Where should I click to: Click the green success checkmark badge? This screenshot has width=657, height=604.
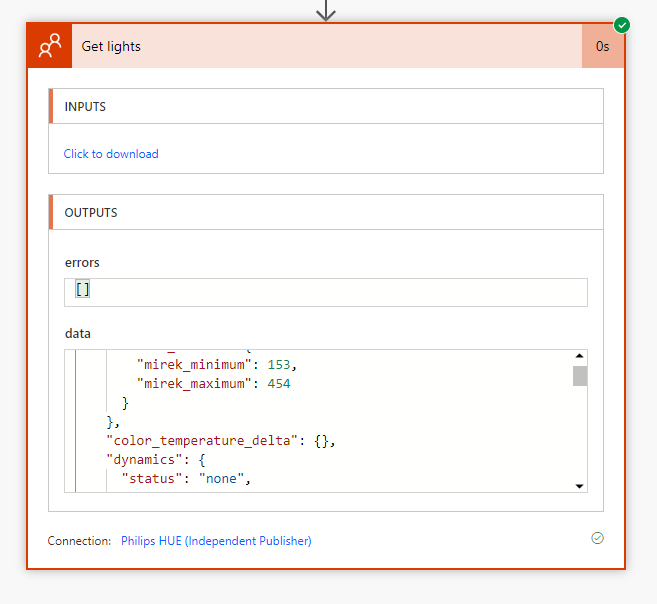[x=621, y=24]
